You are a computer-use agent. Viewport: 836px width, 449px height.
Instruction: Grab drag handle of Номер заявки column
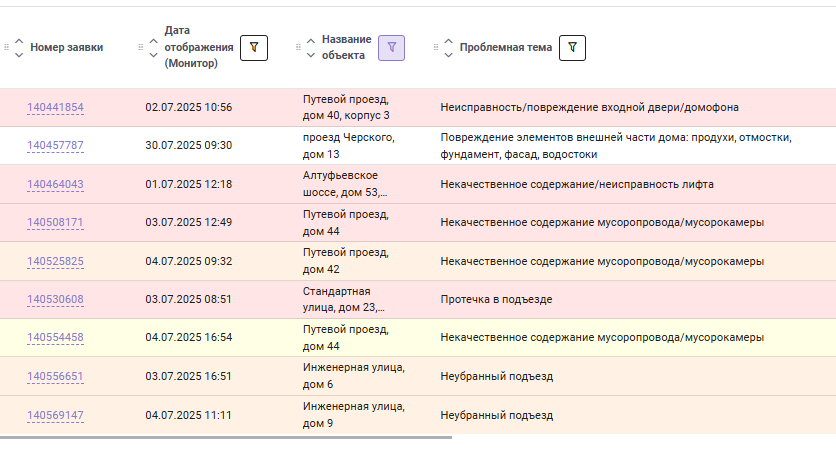tap(6, 47)
